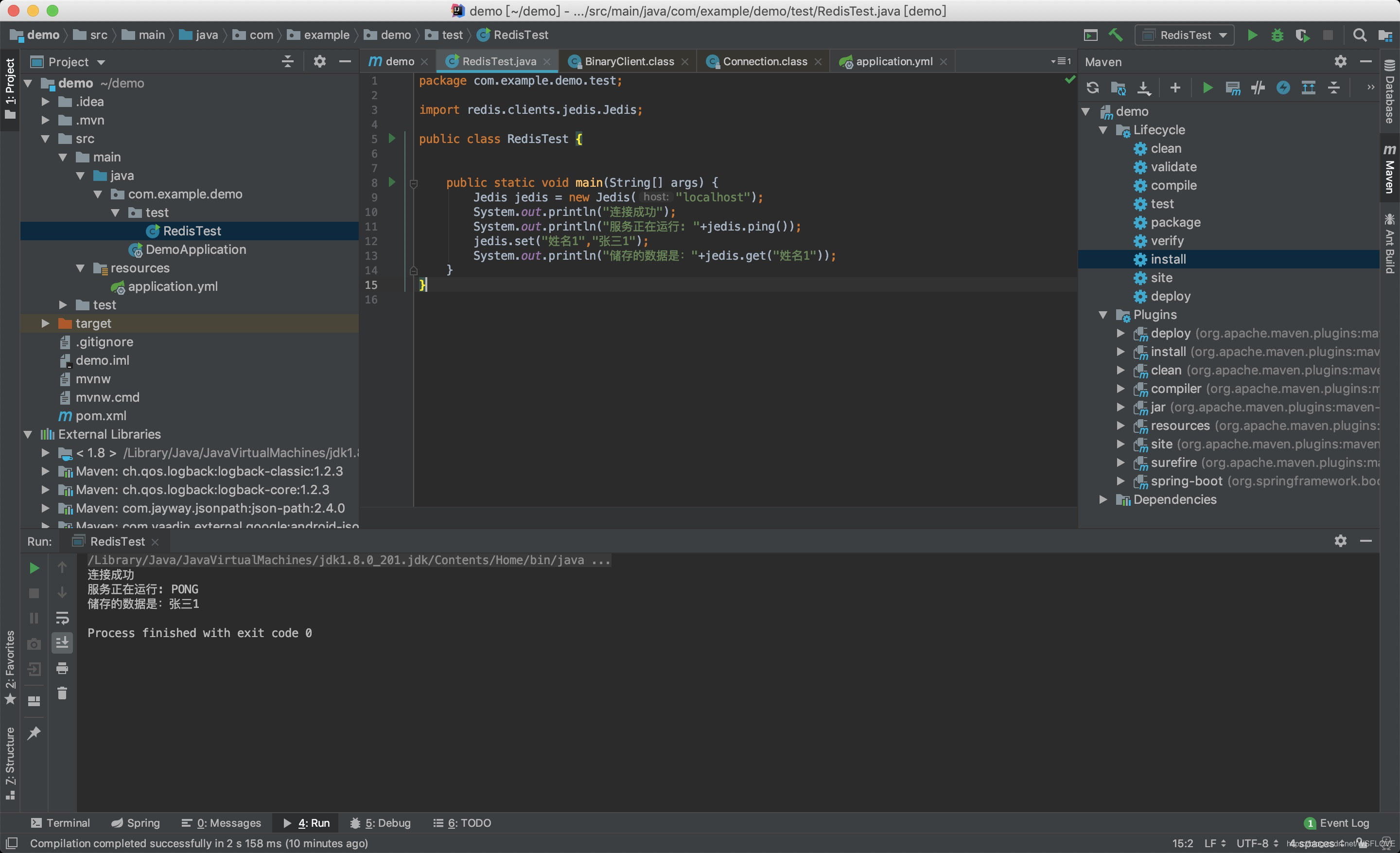Select the Maven install lifecycle goal
Screen dimensions: 1400x853
[1228, 259]
